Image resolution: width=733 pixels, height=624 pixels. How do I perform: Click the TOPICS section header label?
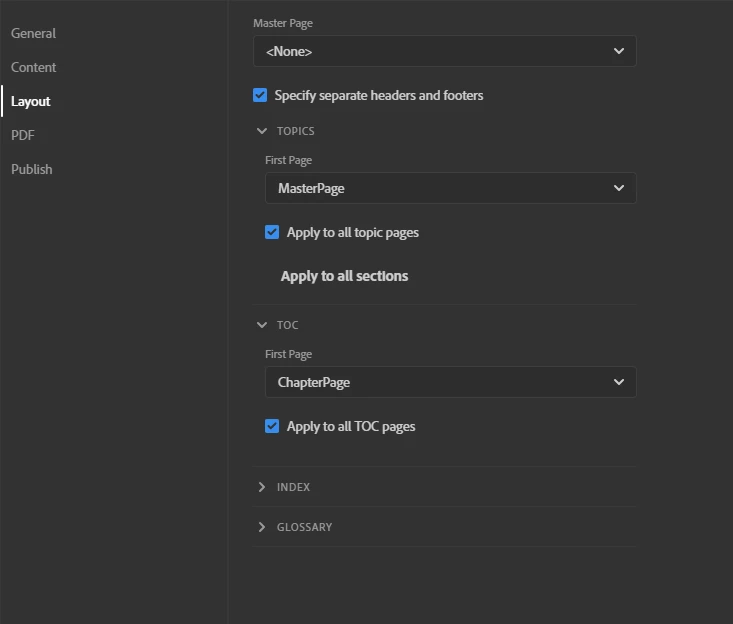[296, 131]
